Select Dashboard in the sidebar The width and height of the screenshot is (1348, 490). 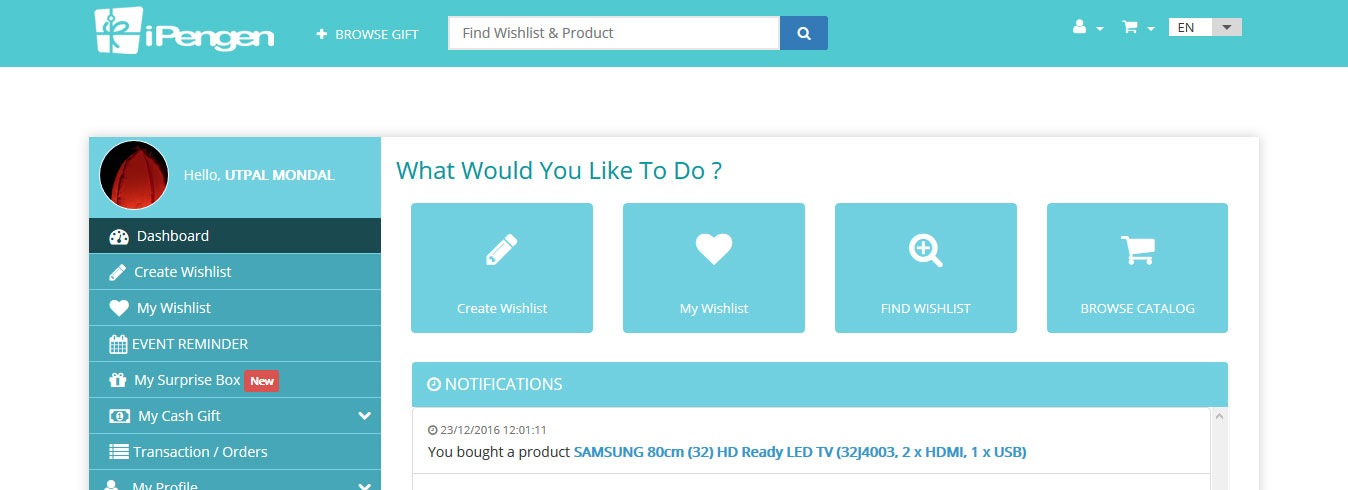[235, 236]
